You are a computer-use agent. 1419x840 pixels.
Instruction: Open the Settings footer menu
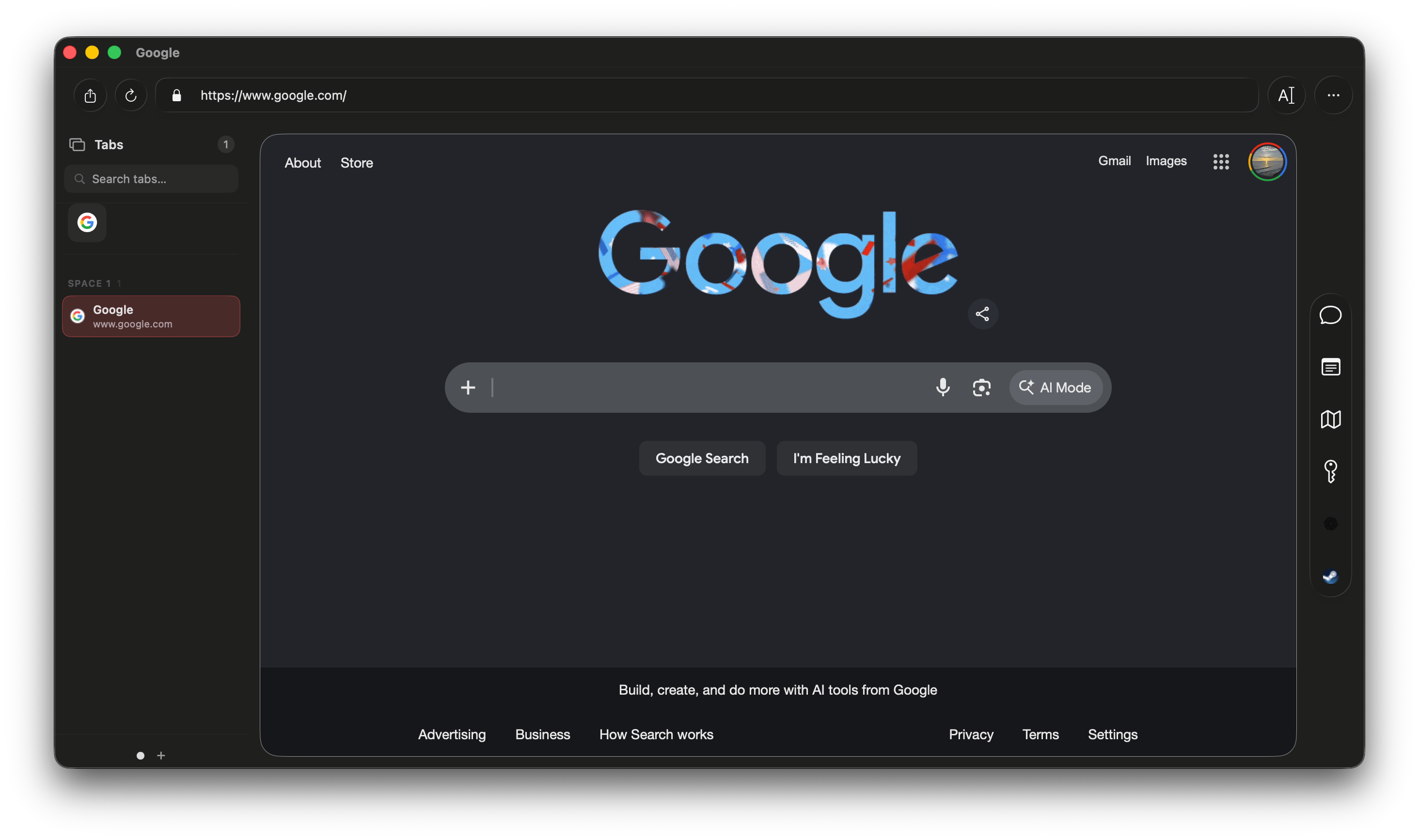(1112, 734)
